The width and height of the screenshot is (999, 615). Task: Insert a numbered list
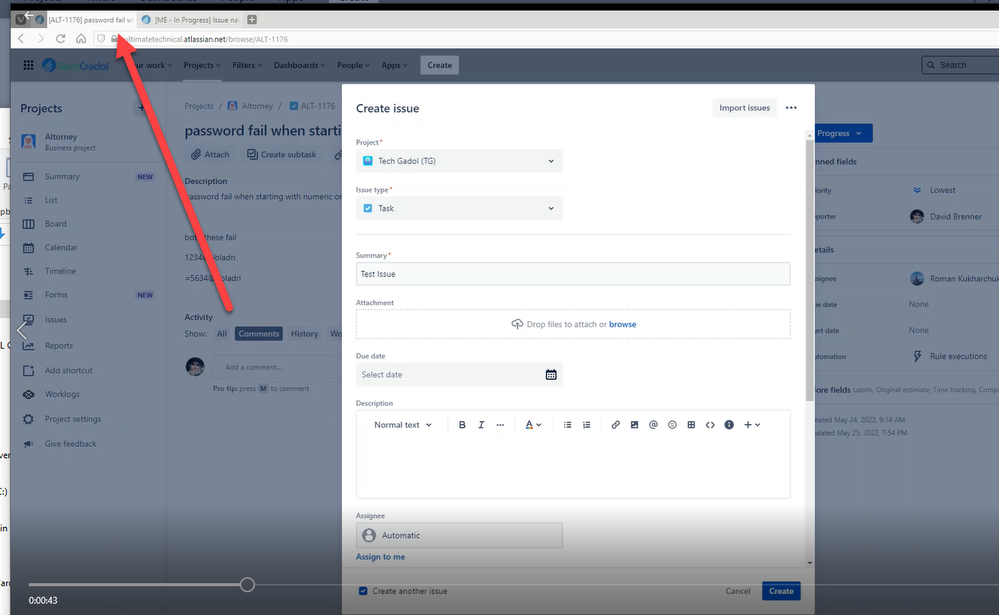coord(586,425)
